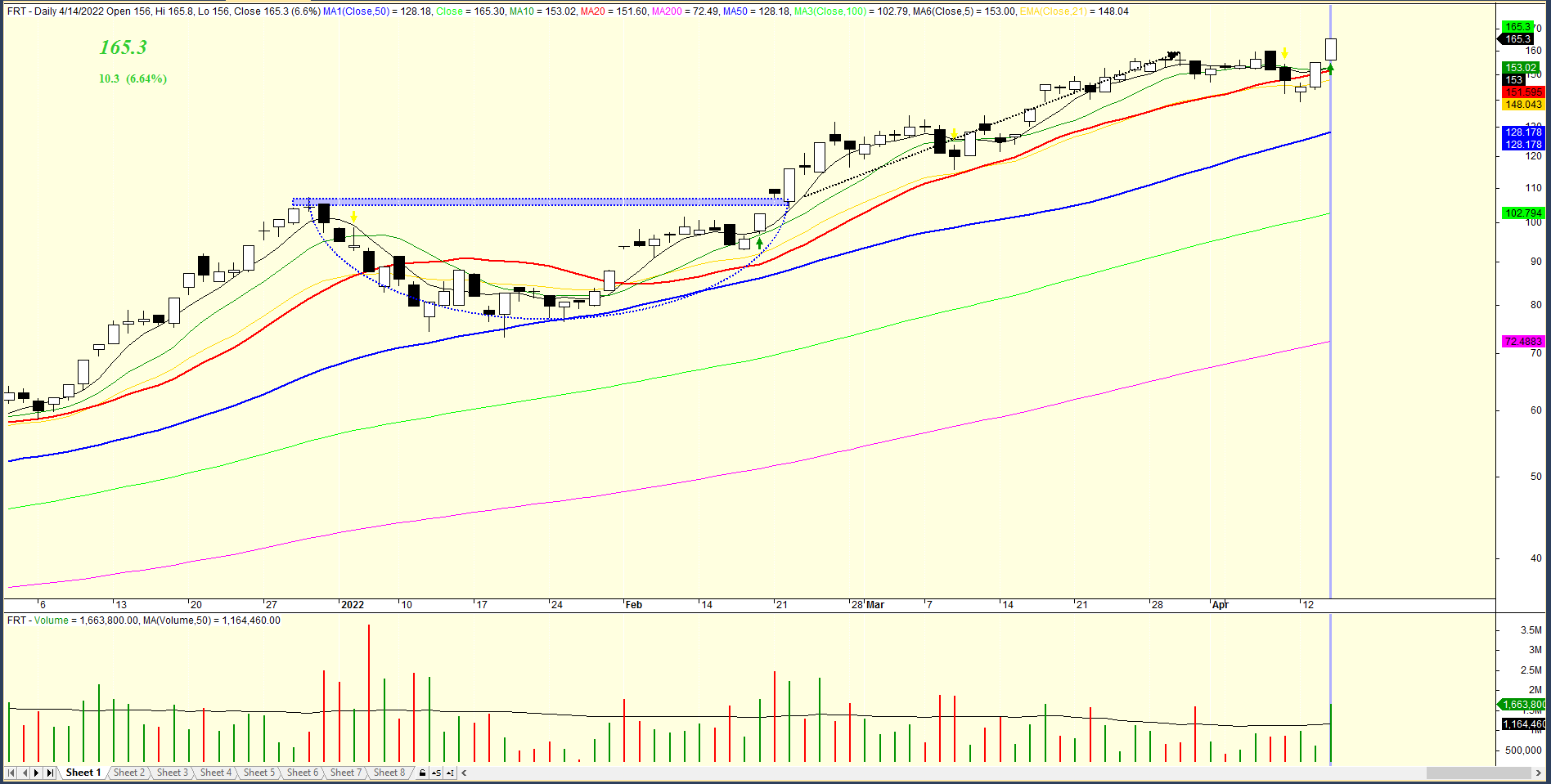
Task: Toggle the interval link 'I' button
Action: [x=450, y=773]
